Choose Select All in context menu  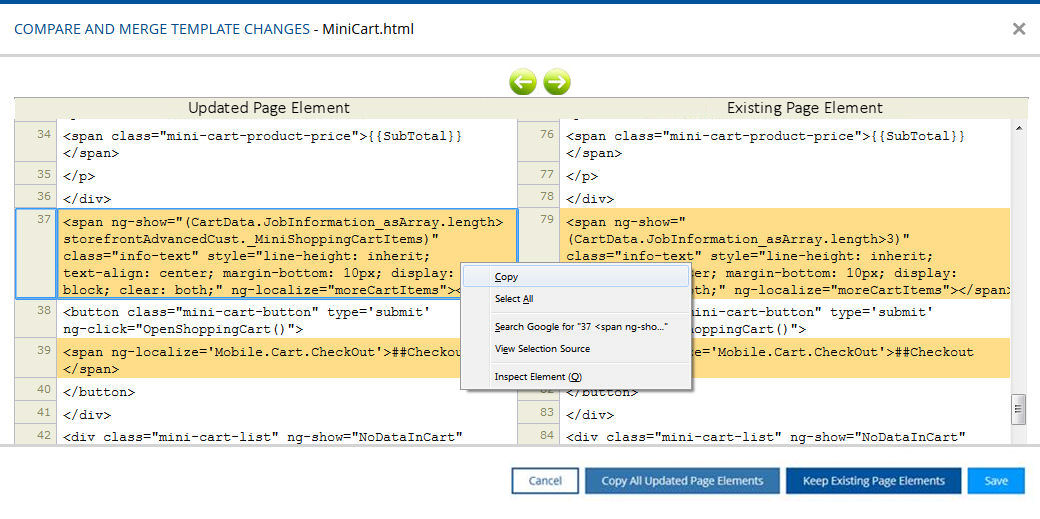click(x=514, y=299)
